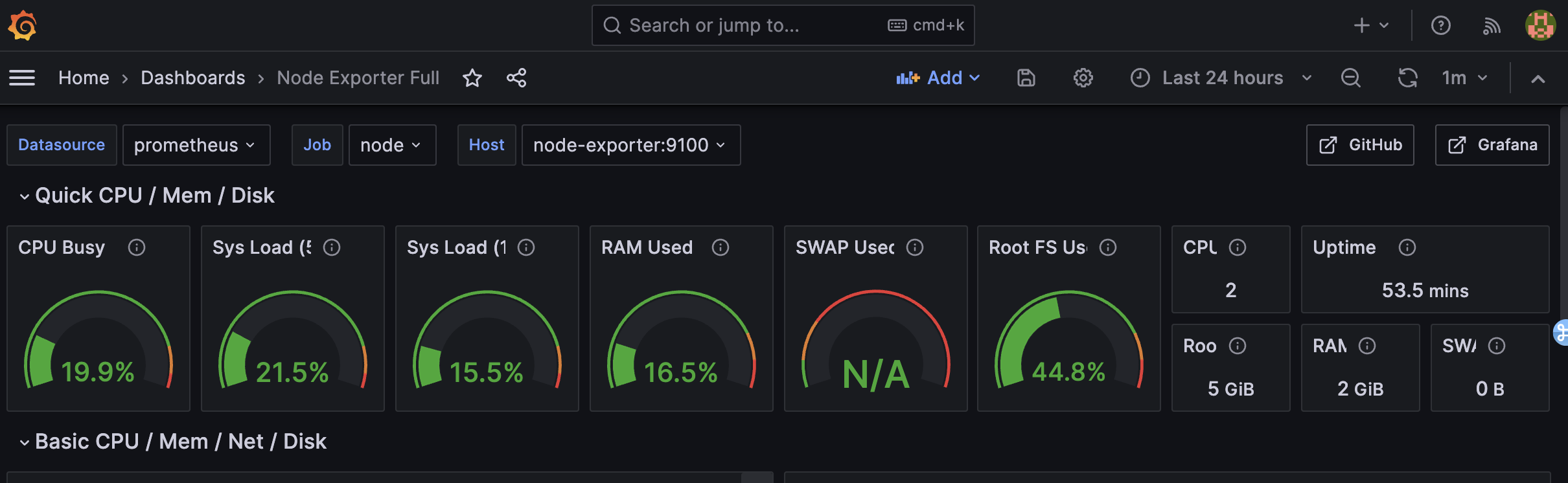
Task: Open the node-exporter:9100 host dropdown
Action: pyautogui.click(x=630, y=145)
